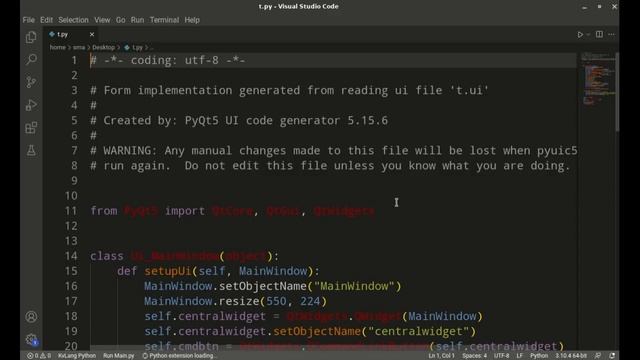
Task: Click the minimap code overview
Action: click(x=597, y=78)
